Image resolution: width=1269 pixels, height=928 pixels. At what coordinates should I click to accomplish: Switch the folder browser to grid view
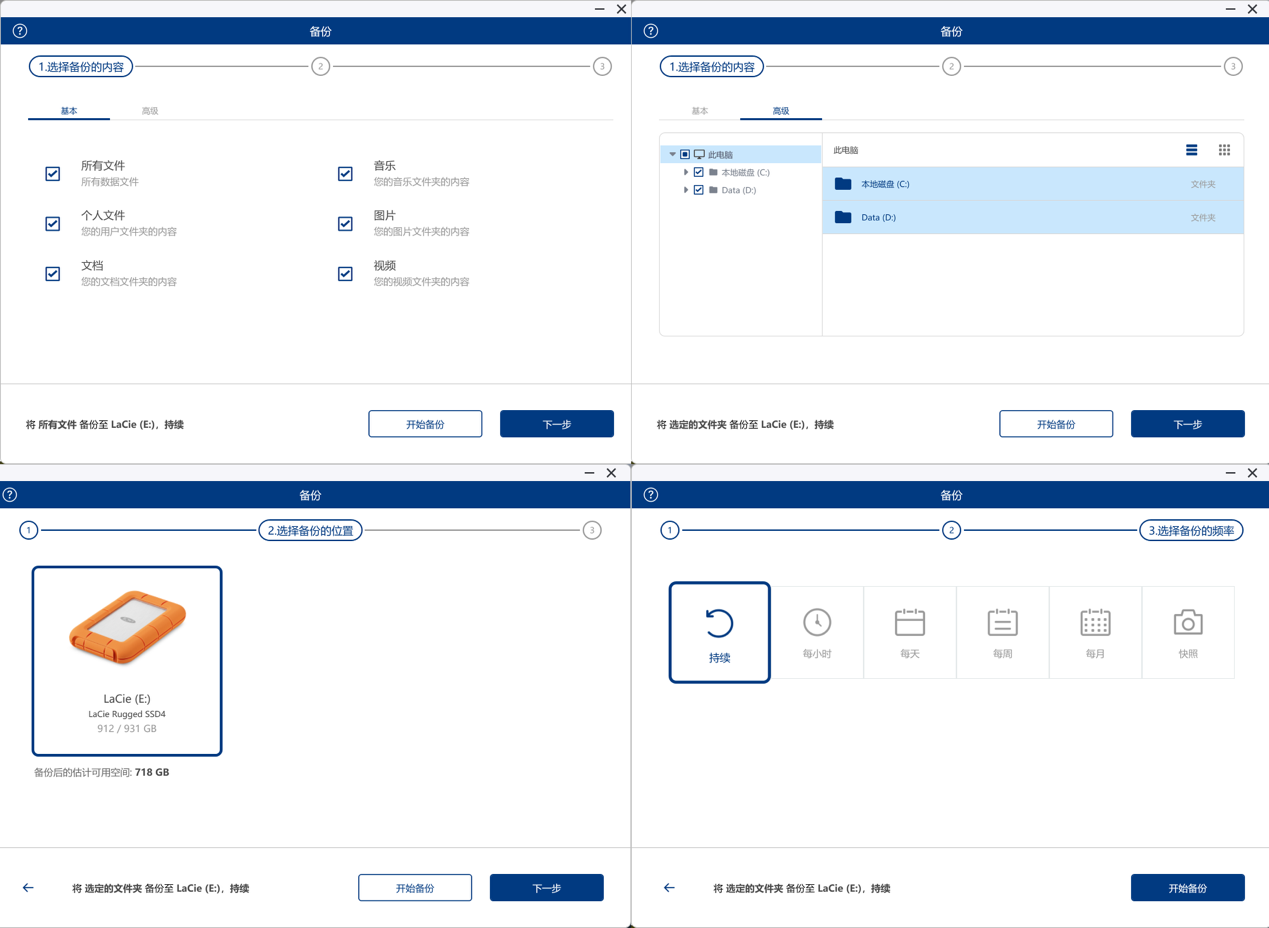[1224, 150]
